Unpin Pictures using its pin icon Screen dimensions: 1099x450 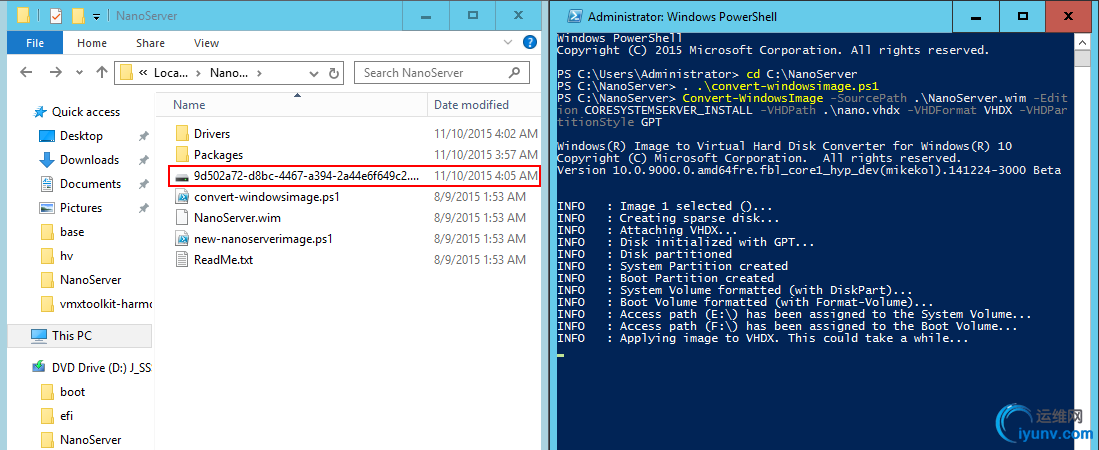144,207
